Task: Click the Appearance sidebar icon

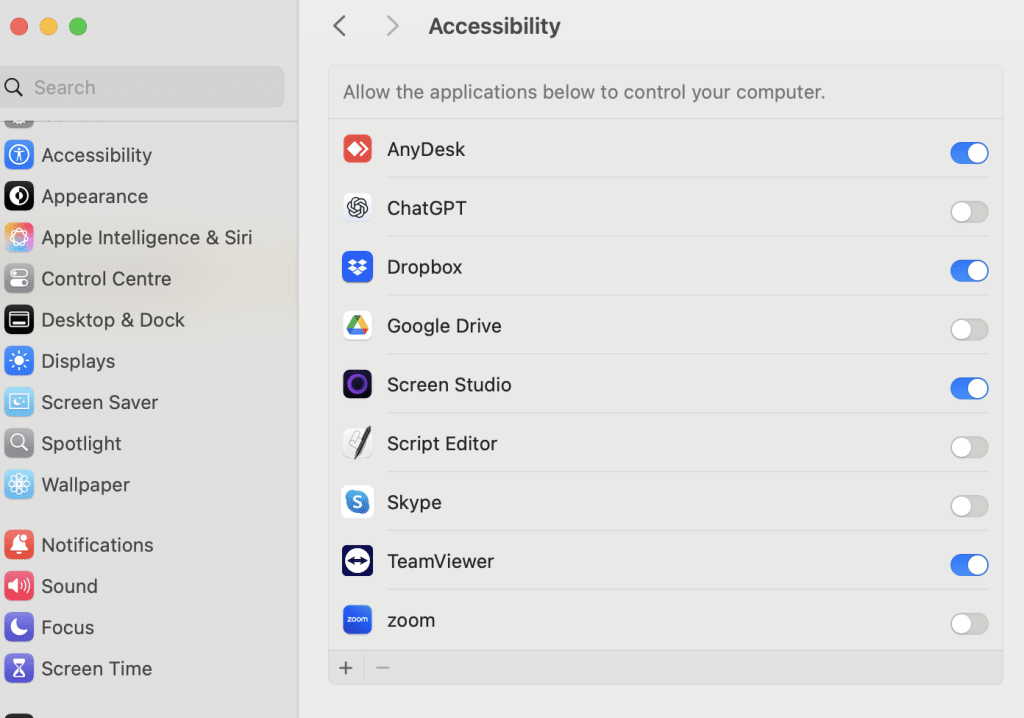Action: pos(19,196)
